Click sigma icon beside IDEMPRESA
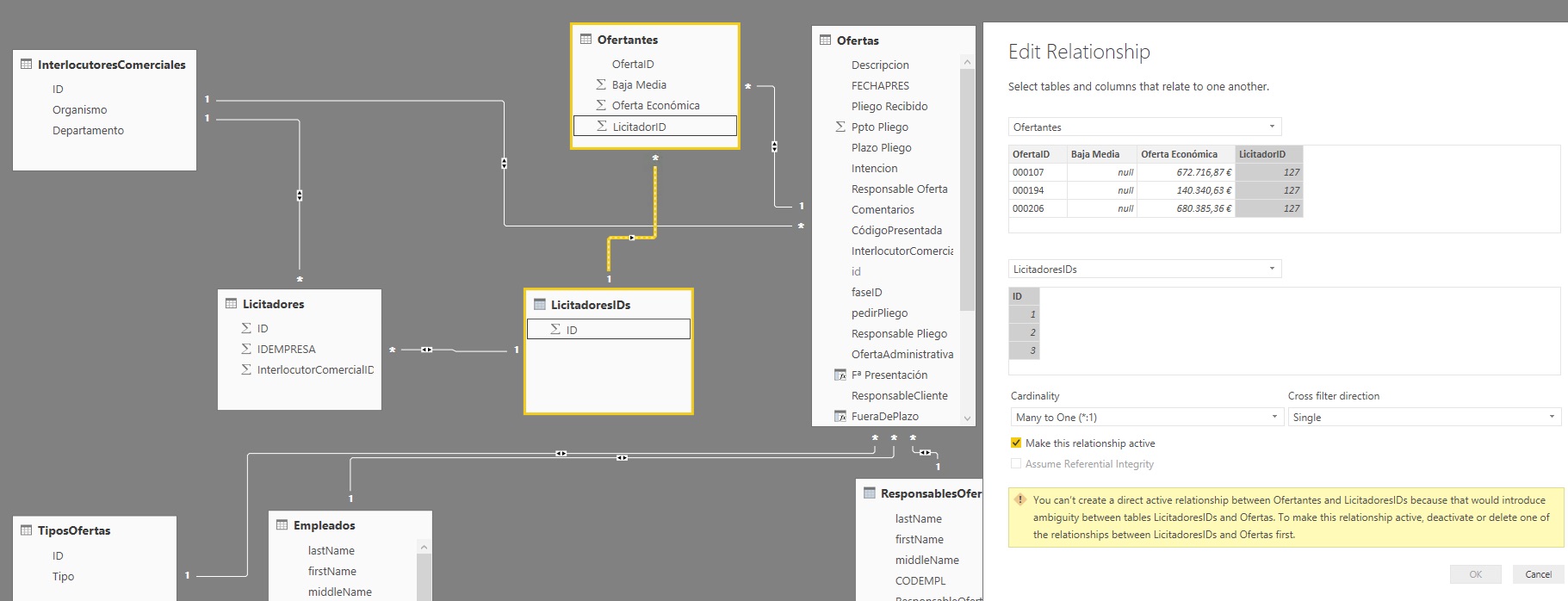This screenshot has width=1568, height=601. (245, 349)
